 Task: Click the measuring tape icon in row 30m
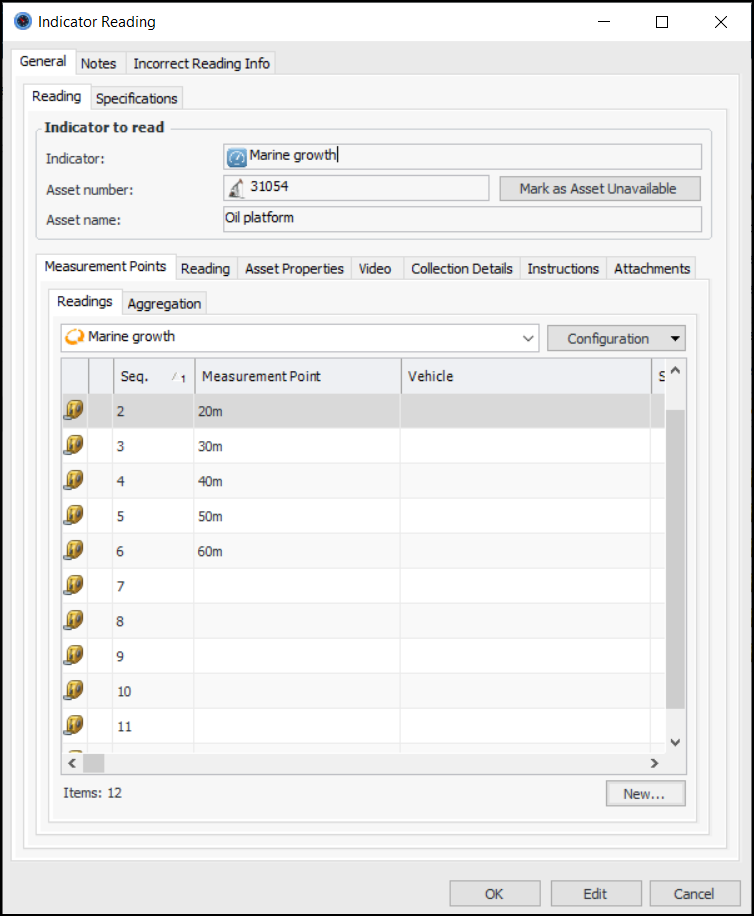[x=74, y=445]
